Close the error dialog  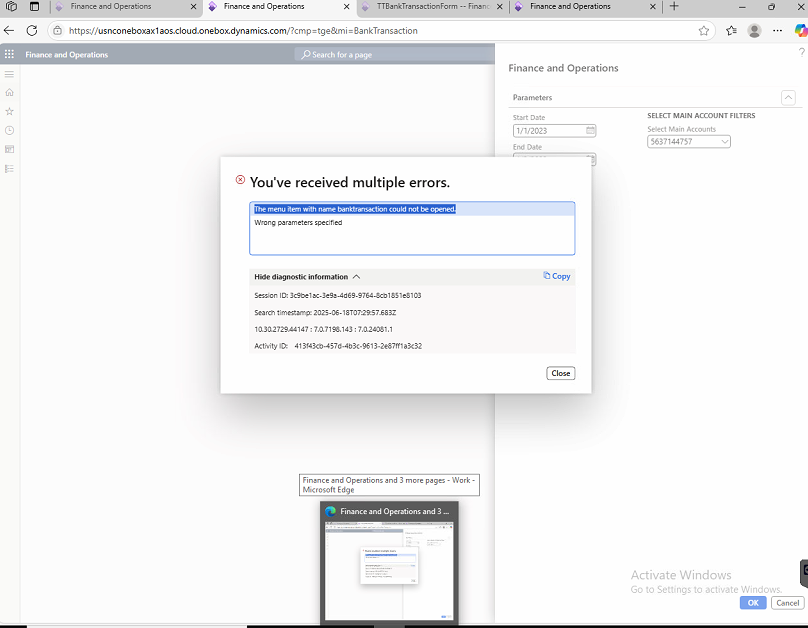(x=561, y=373)
